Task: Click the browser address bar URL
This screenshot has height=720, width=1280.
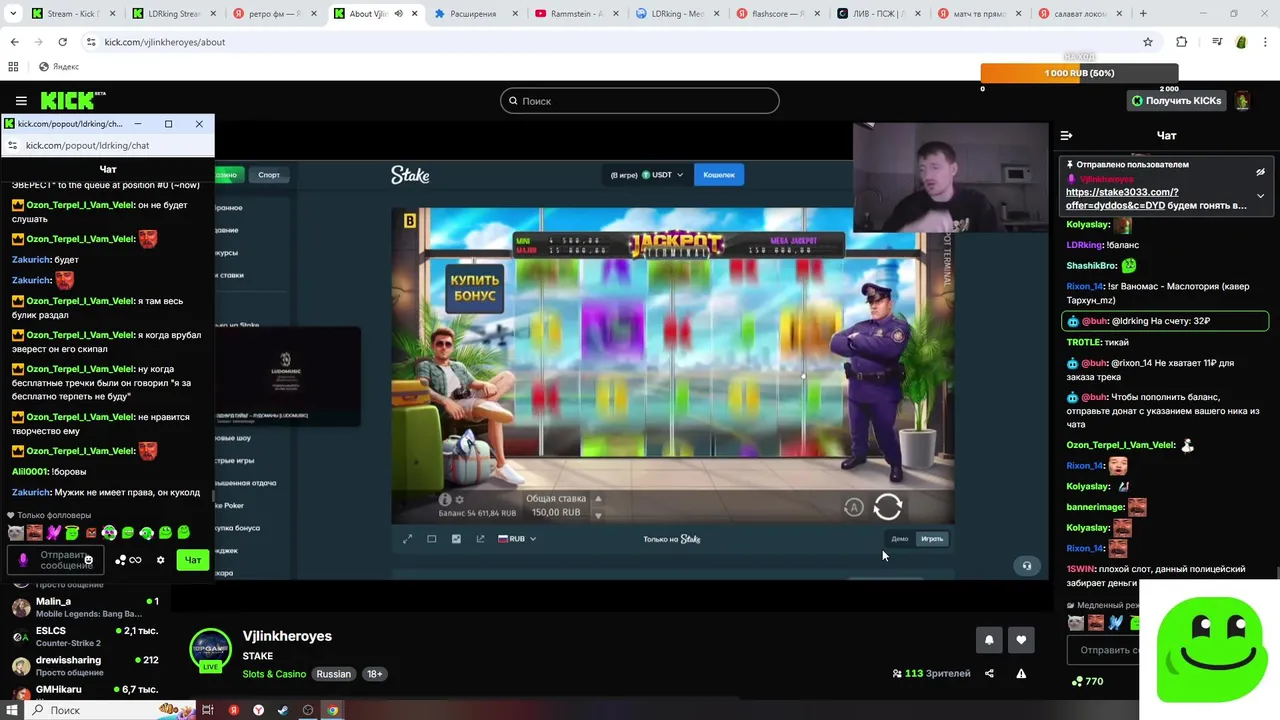Action: pyautogui.click(x=164, y=42)
